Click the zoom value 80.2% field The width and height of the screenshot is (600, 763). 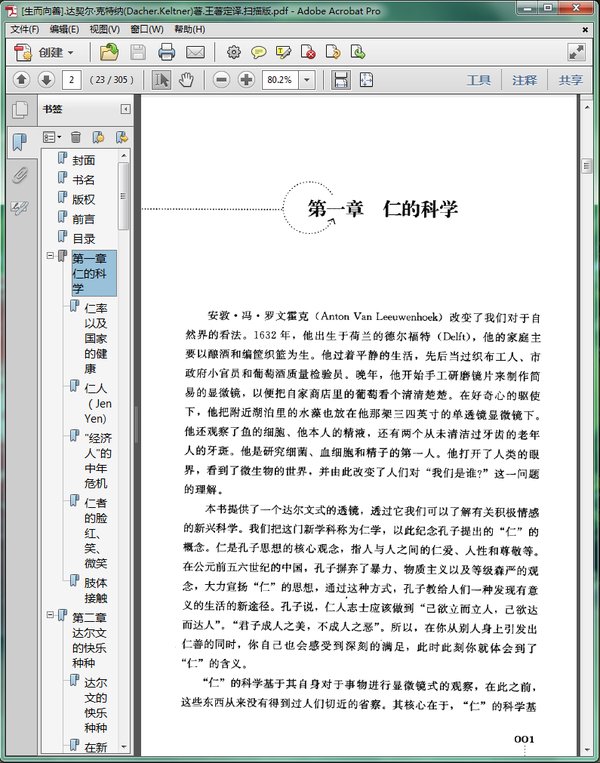coord(281,80)
